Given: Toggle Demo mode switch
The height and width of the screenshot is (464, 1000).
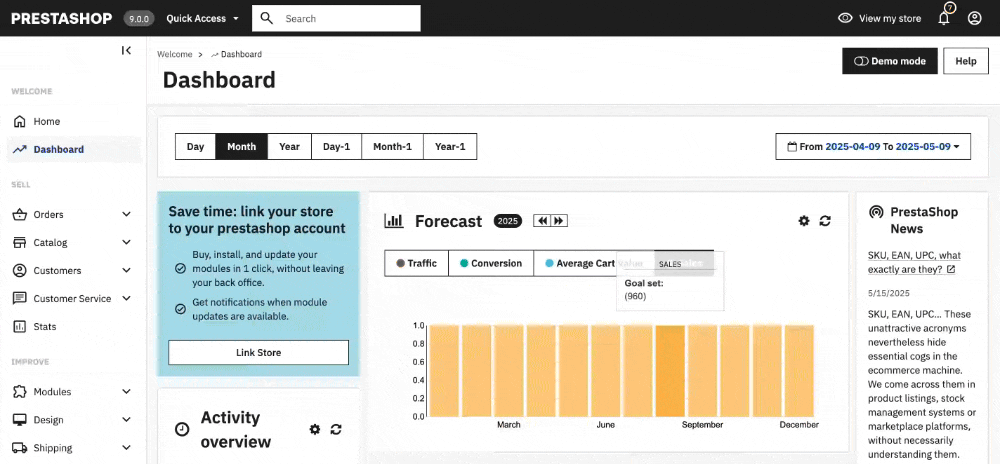Looking at the screenshot, I should click(x=889, y=61).
